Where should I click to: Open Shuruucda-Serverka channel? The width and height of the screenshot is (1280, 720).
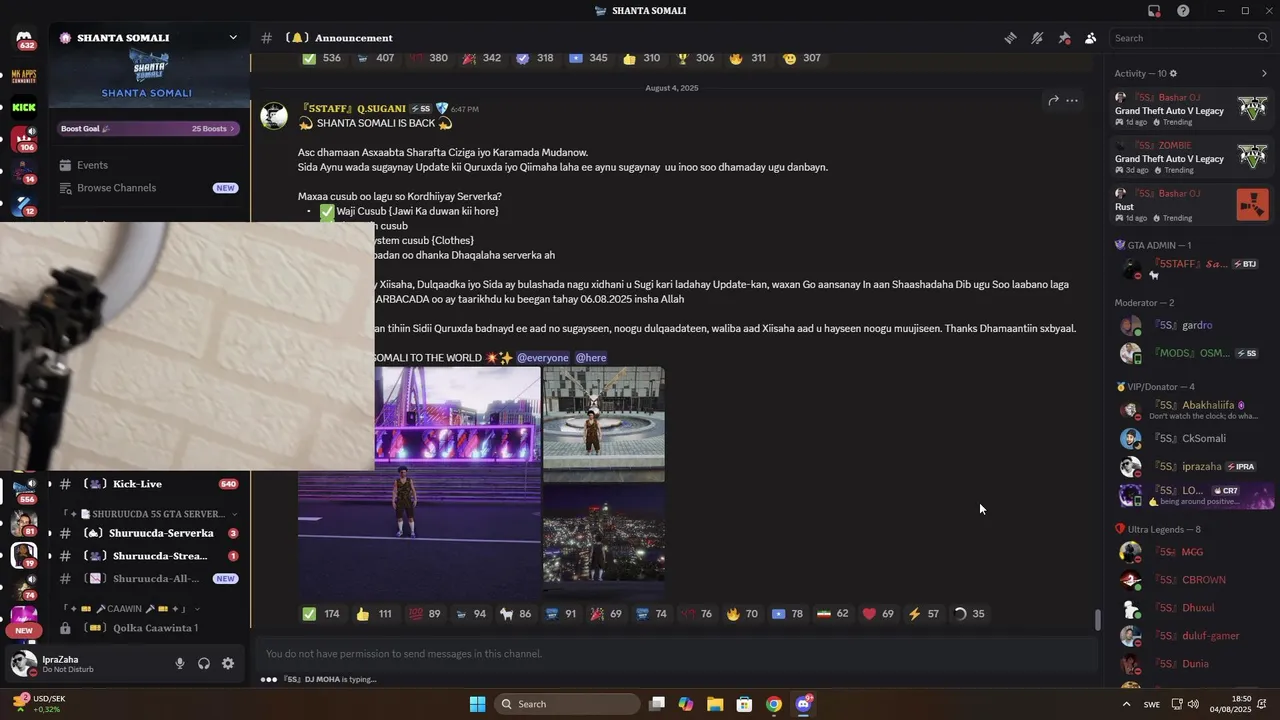coord(148,533)
